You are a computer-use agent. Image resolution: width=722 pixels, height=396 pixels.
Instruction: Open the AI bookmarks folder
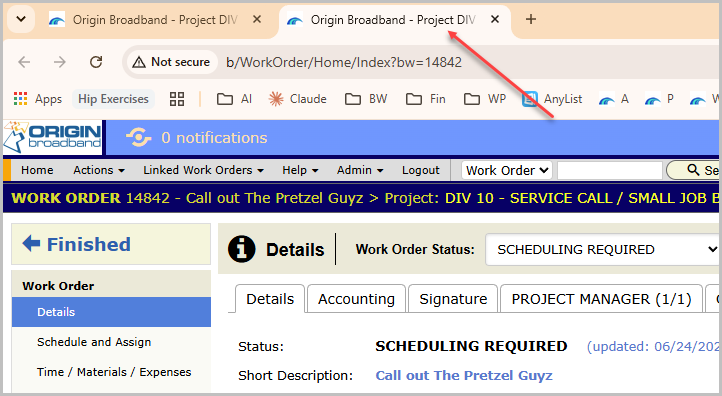[234, 99]
